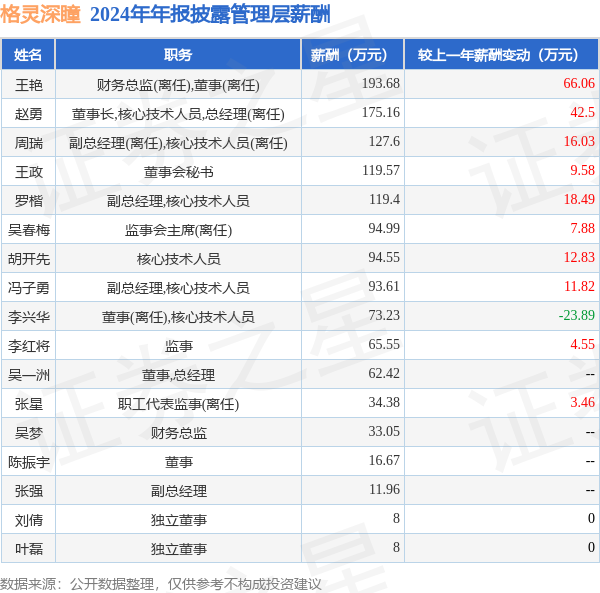The image size is (600, 593).
Task: Click the 董事会秘书 position cell
Action: tap(178, 172)
